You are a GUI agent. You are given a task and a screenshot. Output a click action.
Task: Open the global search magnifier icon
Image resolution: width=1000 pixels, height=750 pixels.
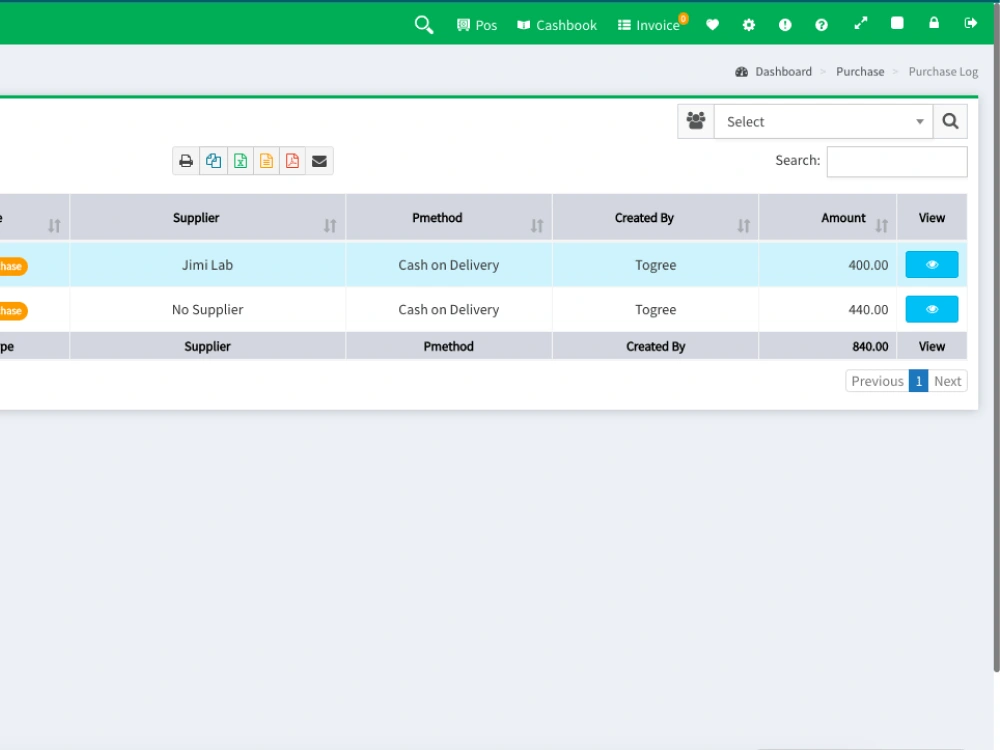point(423,24)
